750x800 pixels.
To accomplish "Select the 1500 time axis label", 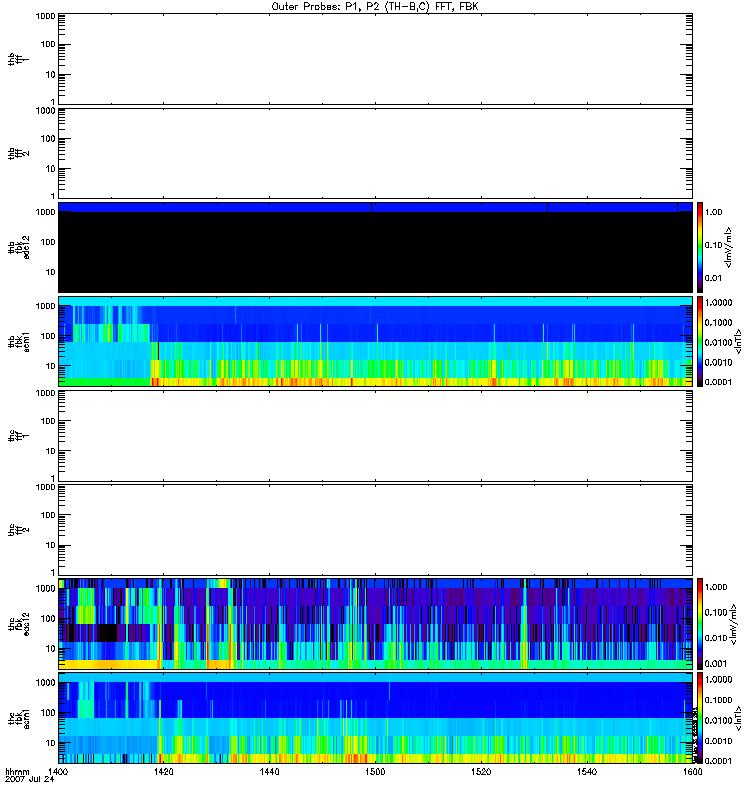I will coord(374,773).
